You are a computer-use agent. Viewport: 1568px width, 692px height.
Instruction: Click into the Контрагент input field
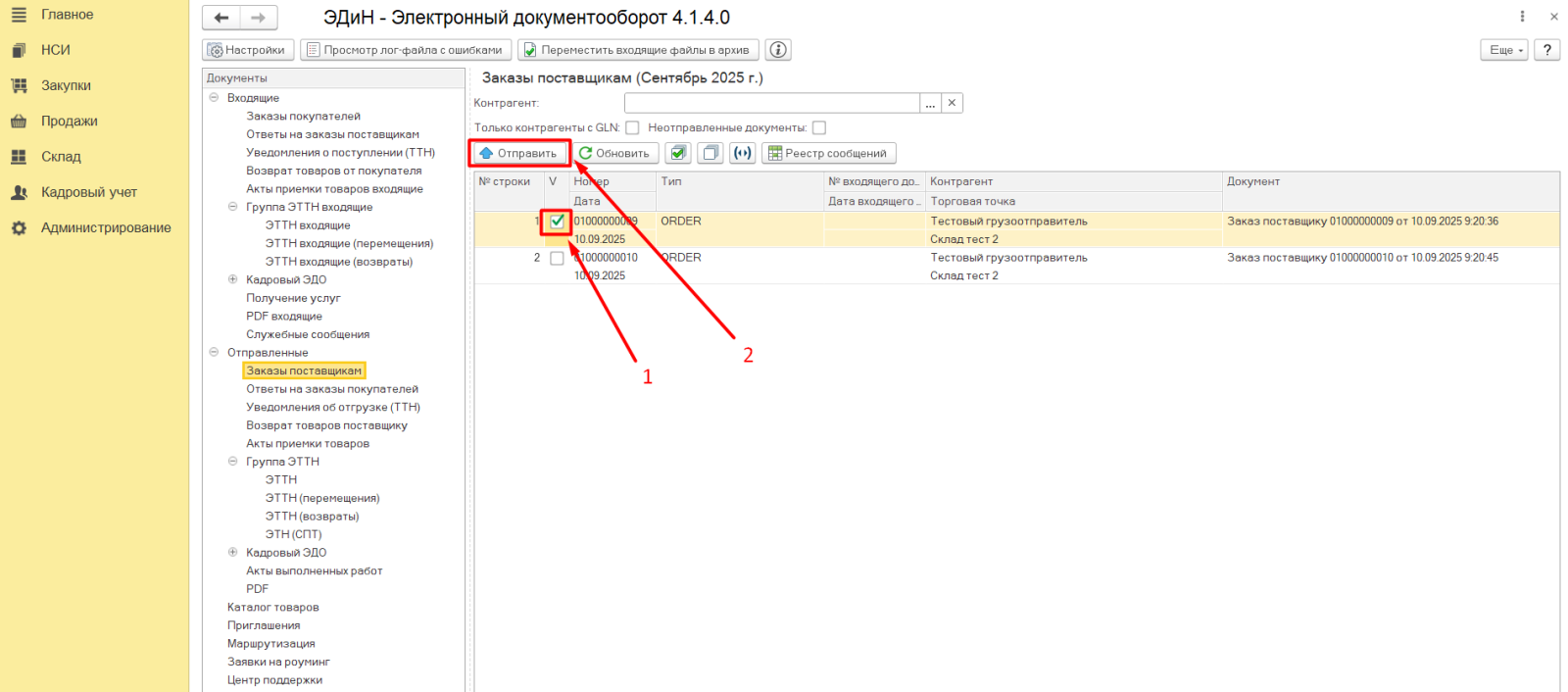771,103
